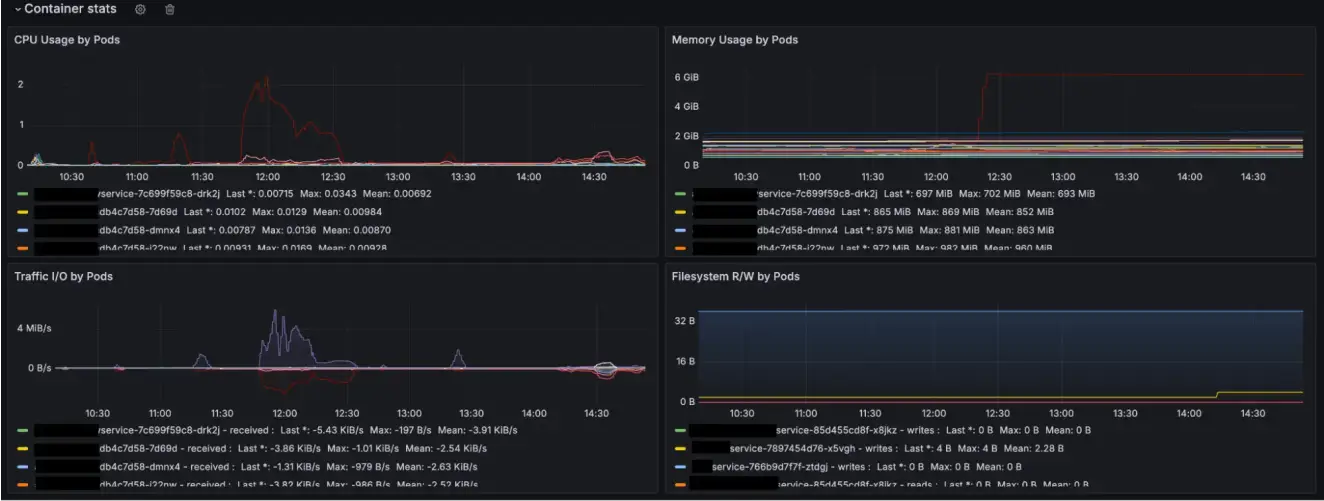The width and height of the screenshot is (1324, 501).
Task: Click the trash icon to delete row
Action: (x=169, y=9)
